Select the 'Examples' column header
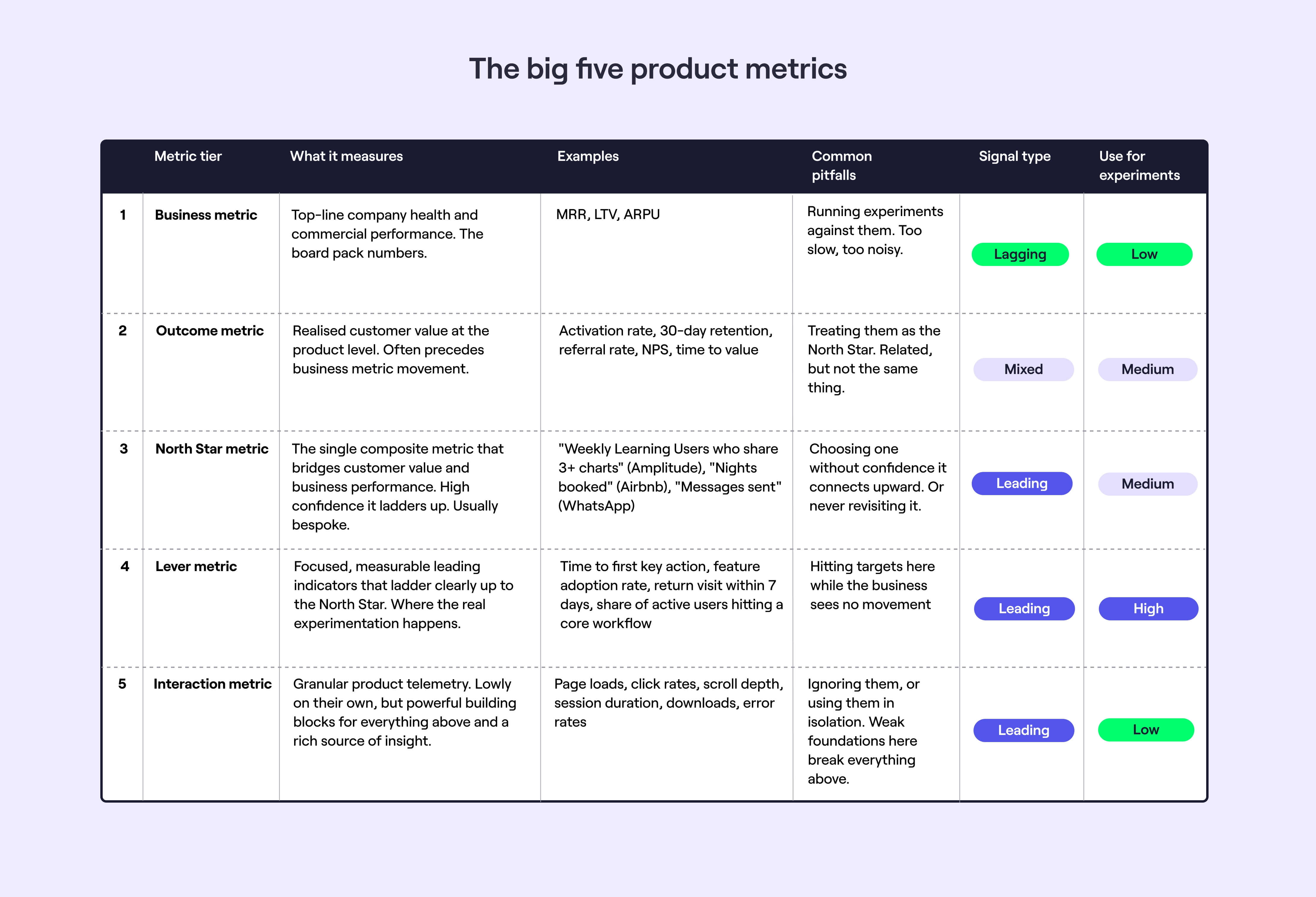The image size is (1316, 897). tap(588, 156)
